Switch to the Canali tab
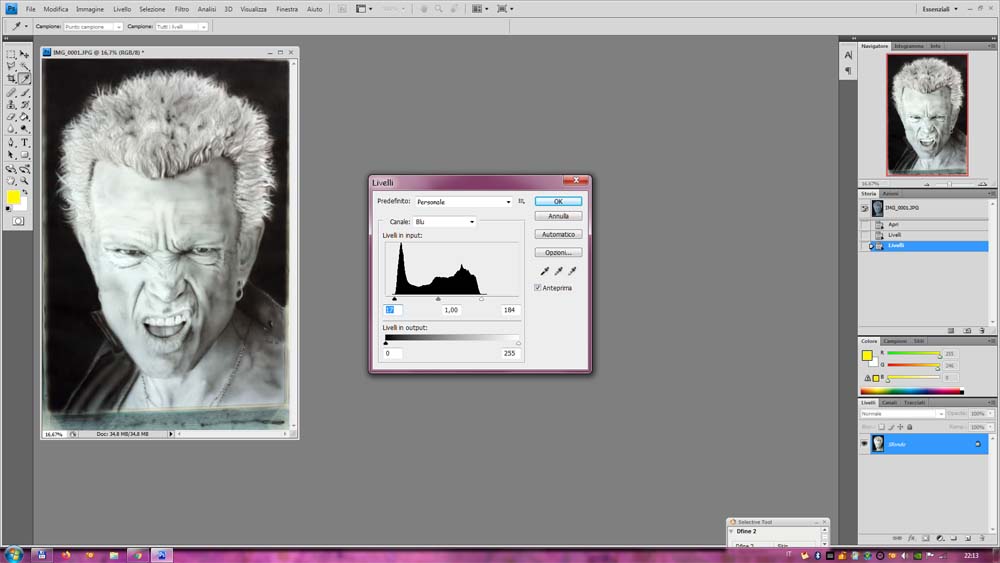 pyautogui.click(x=889, y=402)
